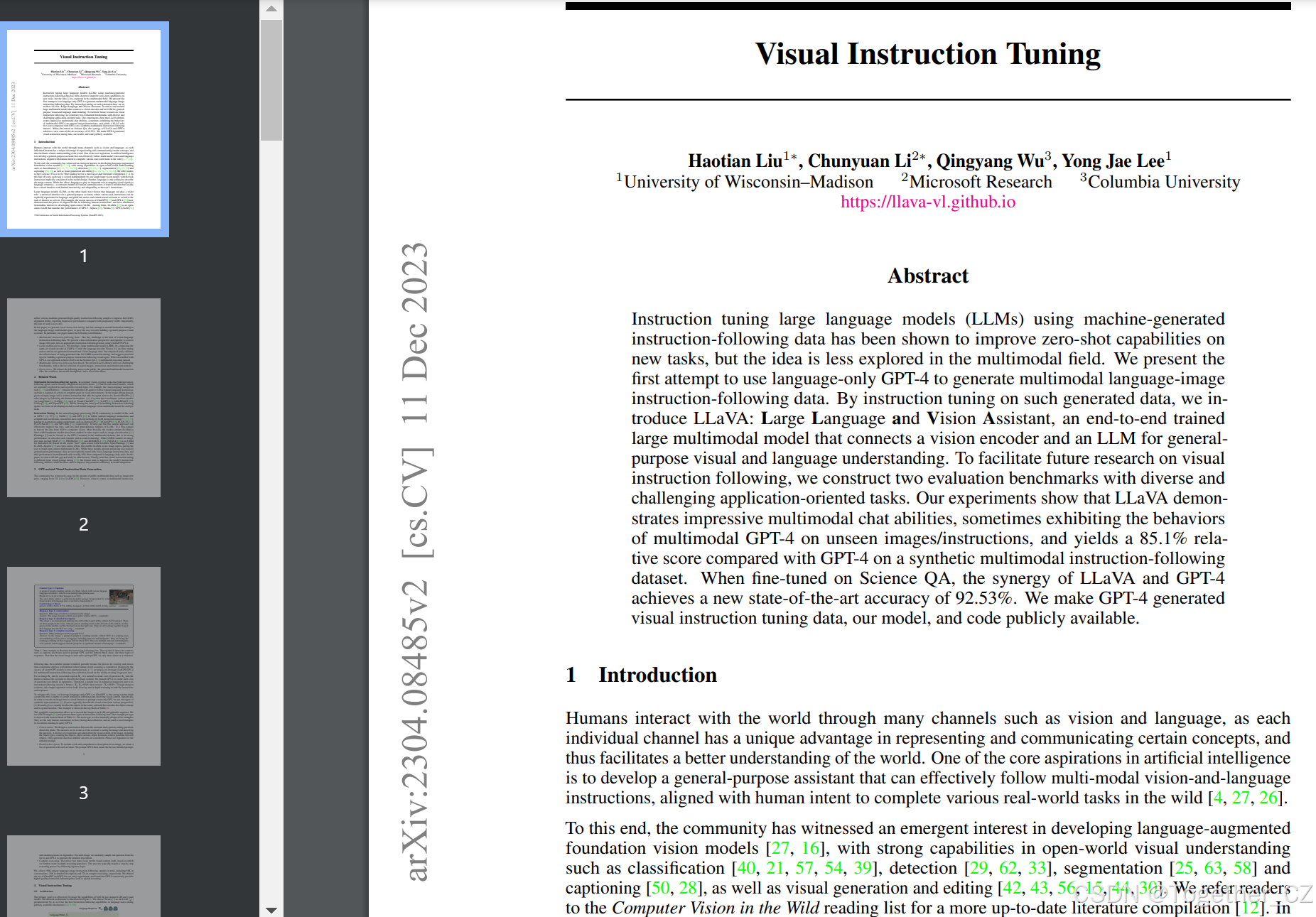1316x917 pixels.
Task: Click the 'Visual Instruction Tuning' paper title
Action: click(x=928, y=54)
